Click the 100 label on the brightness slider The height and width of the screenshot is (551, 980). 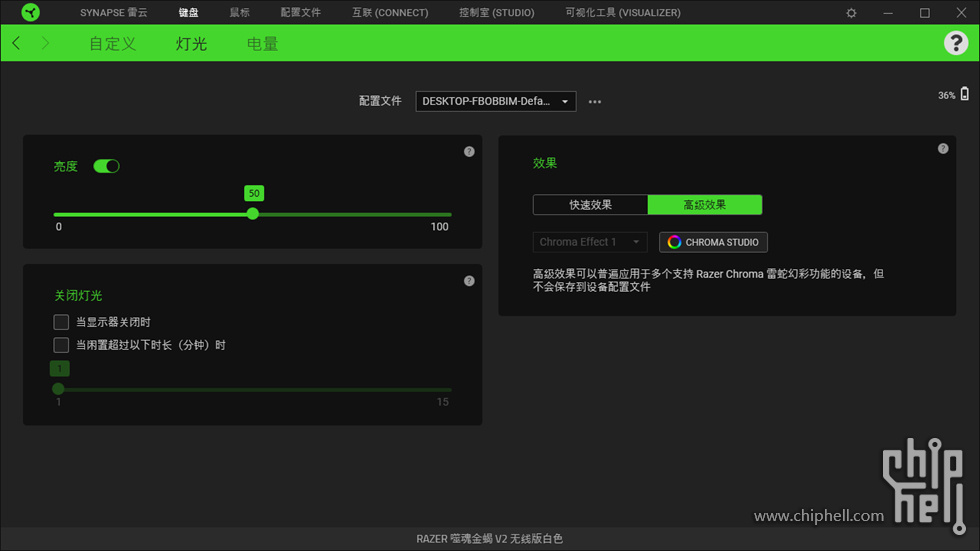click(x=439, y=227)
